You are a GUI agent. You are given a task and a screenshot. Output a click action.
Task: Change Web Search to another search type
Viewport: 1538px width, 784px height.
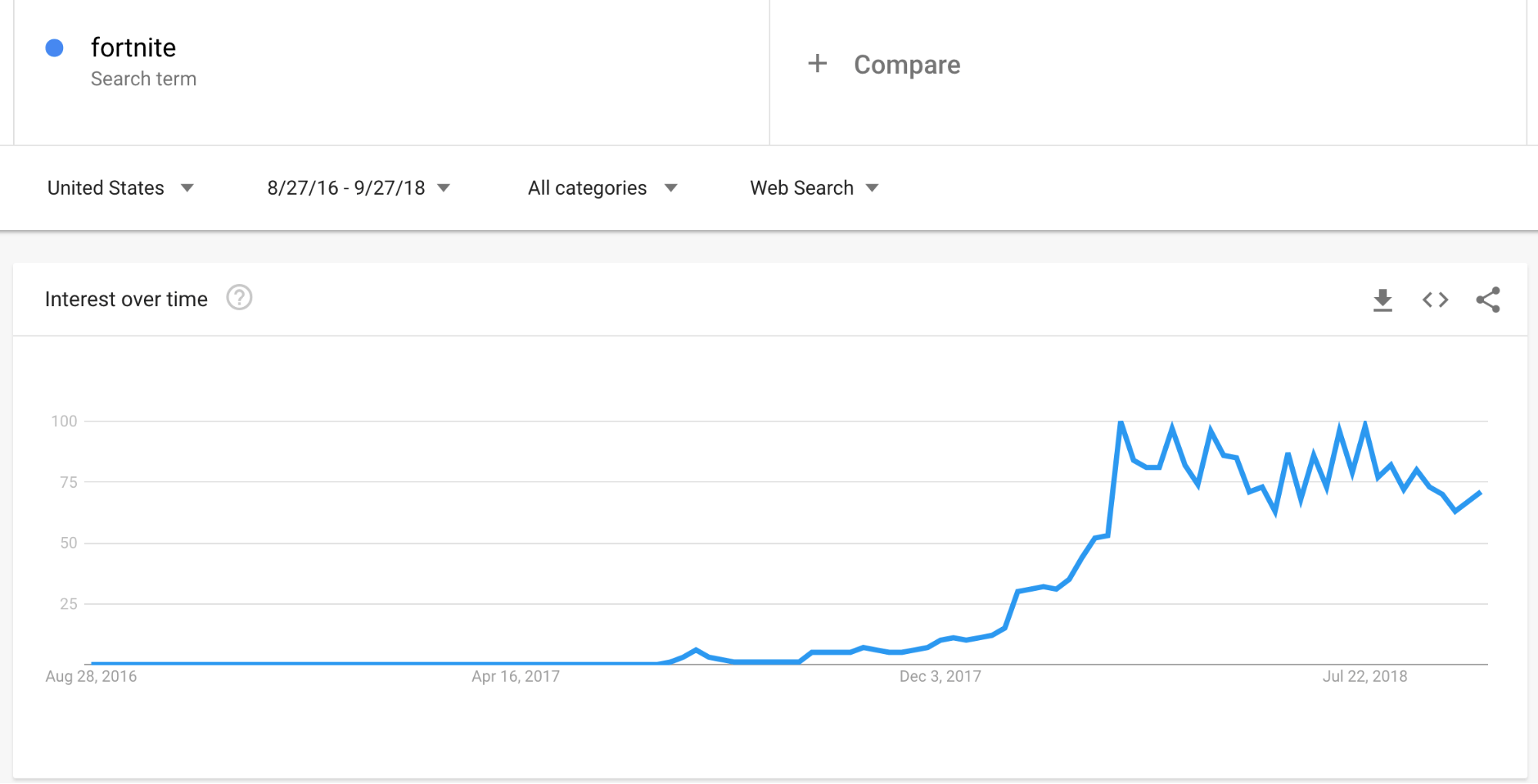click(x=812, y=187)
